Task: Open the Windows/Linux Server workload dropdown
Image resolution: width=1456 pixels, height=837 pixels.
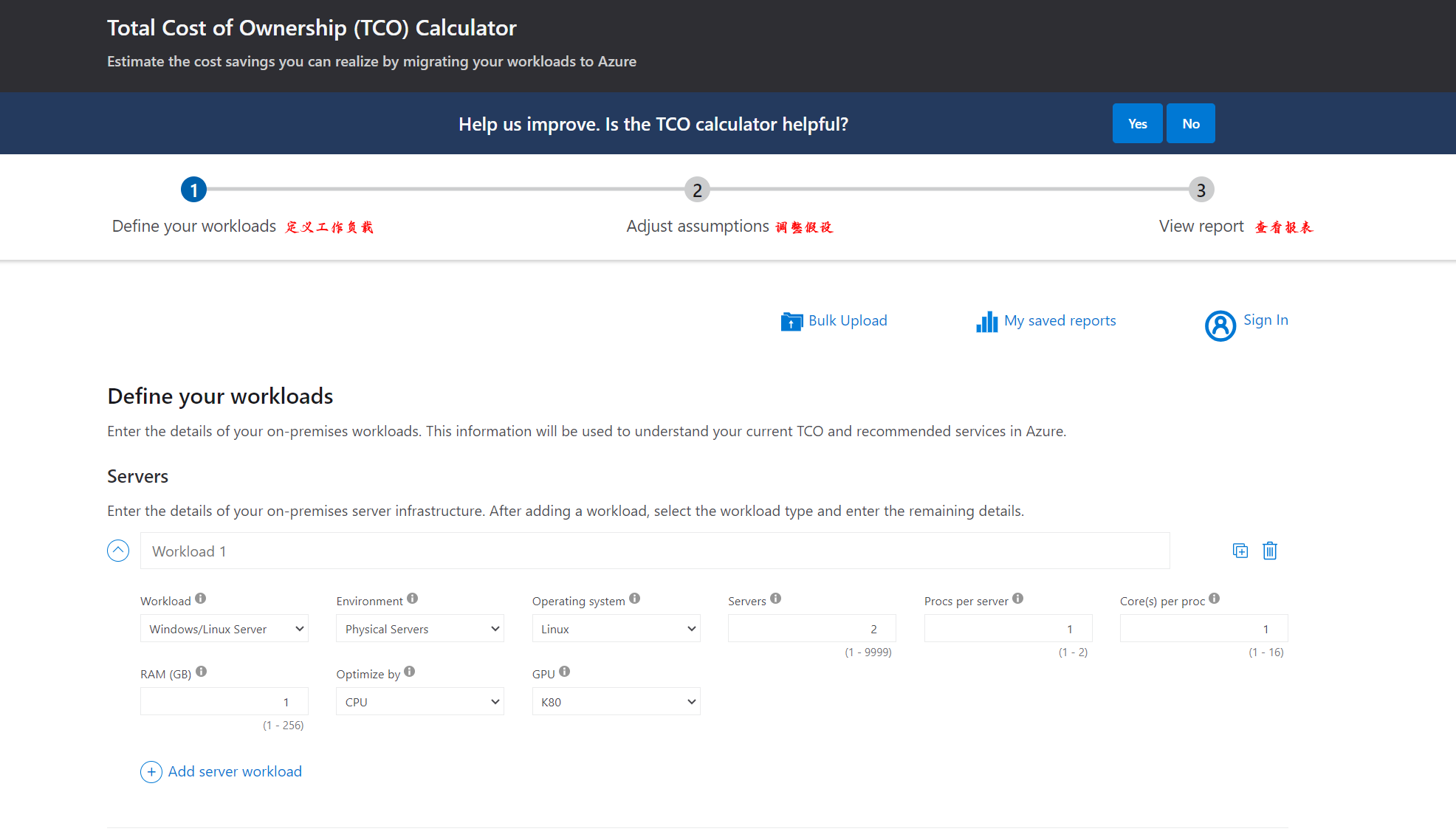Action: [x=224, y=629]
